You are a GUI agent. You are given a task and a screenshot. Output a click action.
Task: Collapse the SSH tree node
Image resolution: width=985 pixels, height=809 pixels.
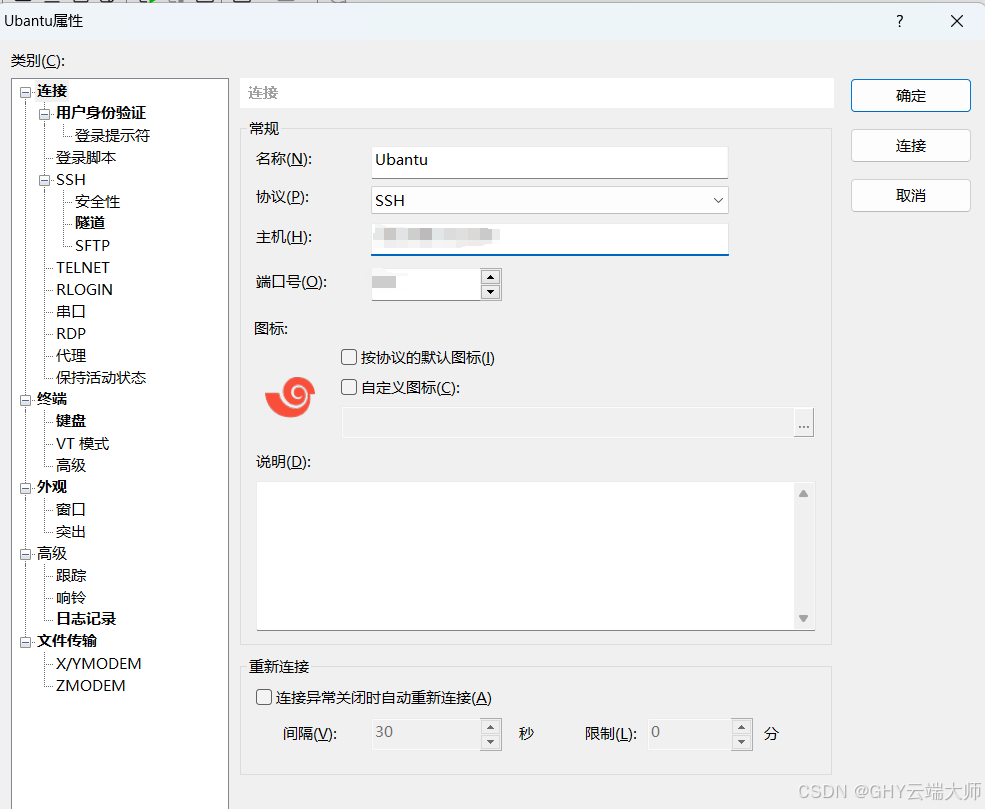[x=45, y=181]
